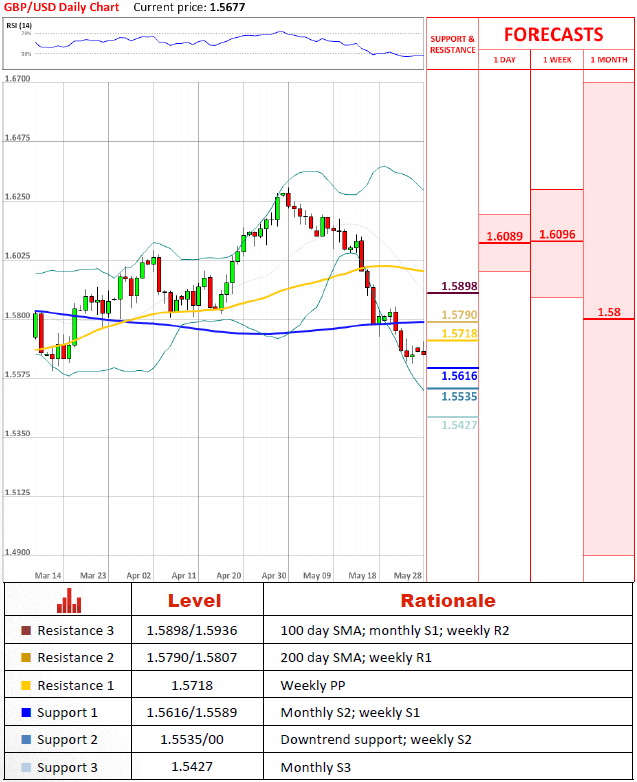Click the 1.5790 resistance level label

459,315
